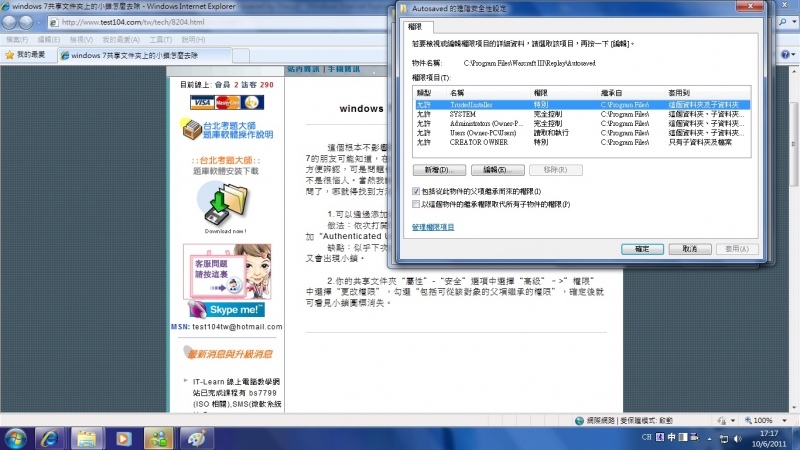Select the Users (Owner-PC\Users) permission row
This screenshot has width=800, height=450.
tap(582, 133)
